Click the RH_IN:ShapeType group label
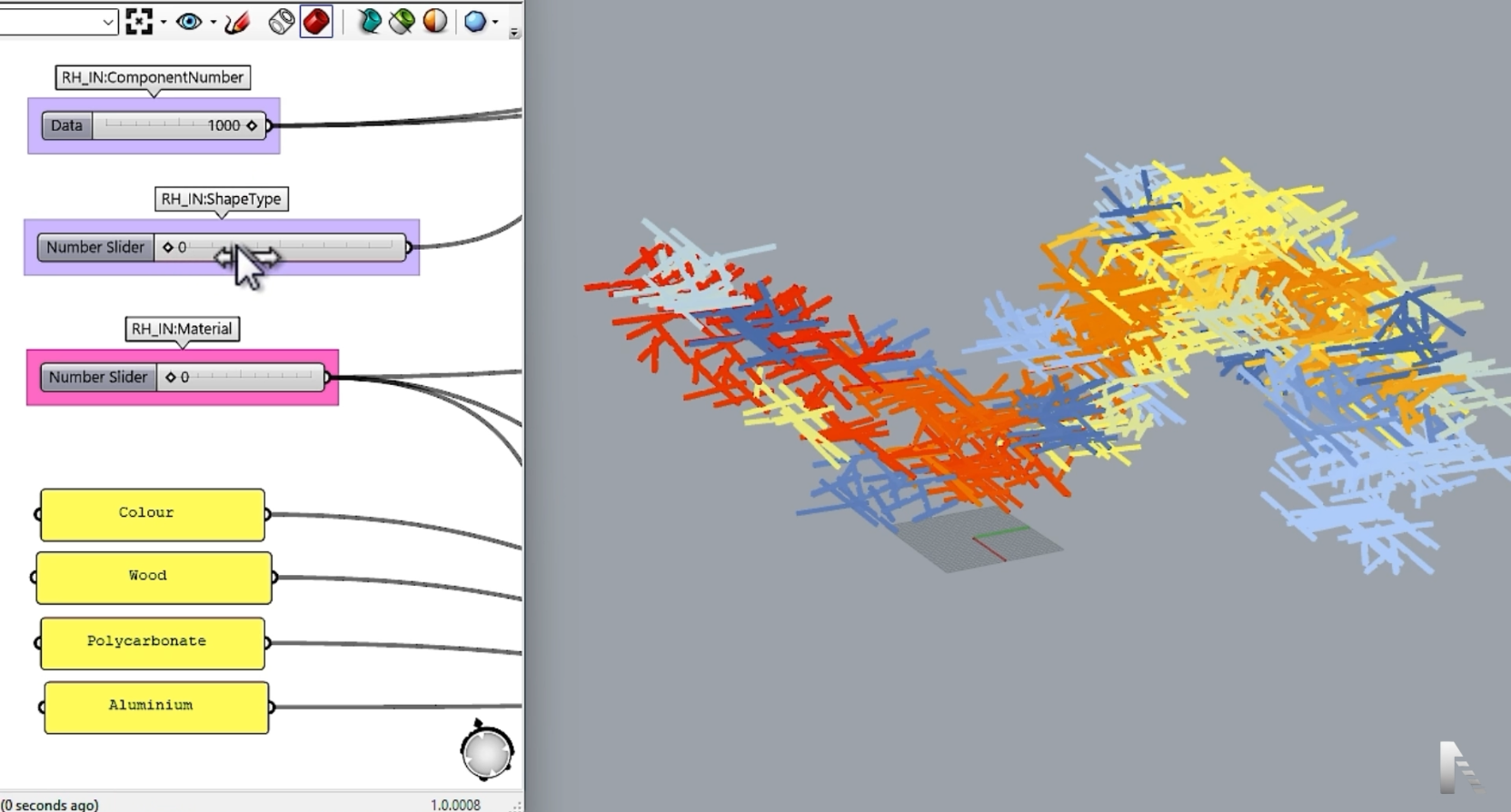Screen dimensions: 1511x812 point(221,199)
